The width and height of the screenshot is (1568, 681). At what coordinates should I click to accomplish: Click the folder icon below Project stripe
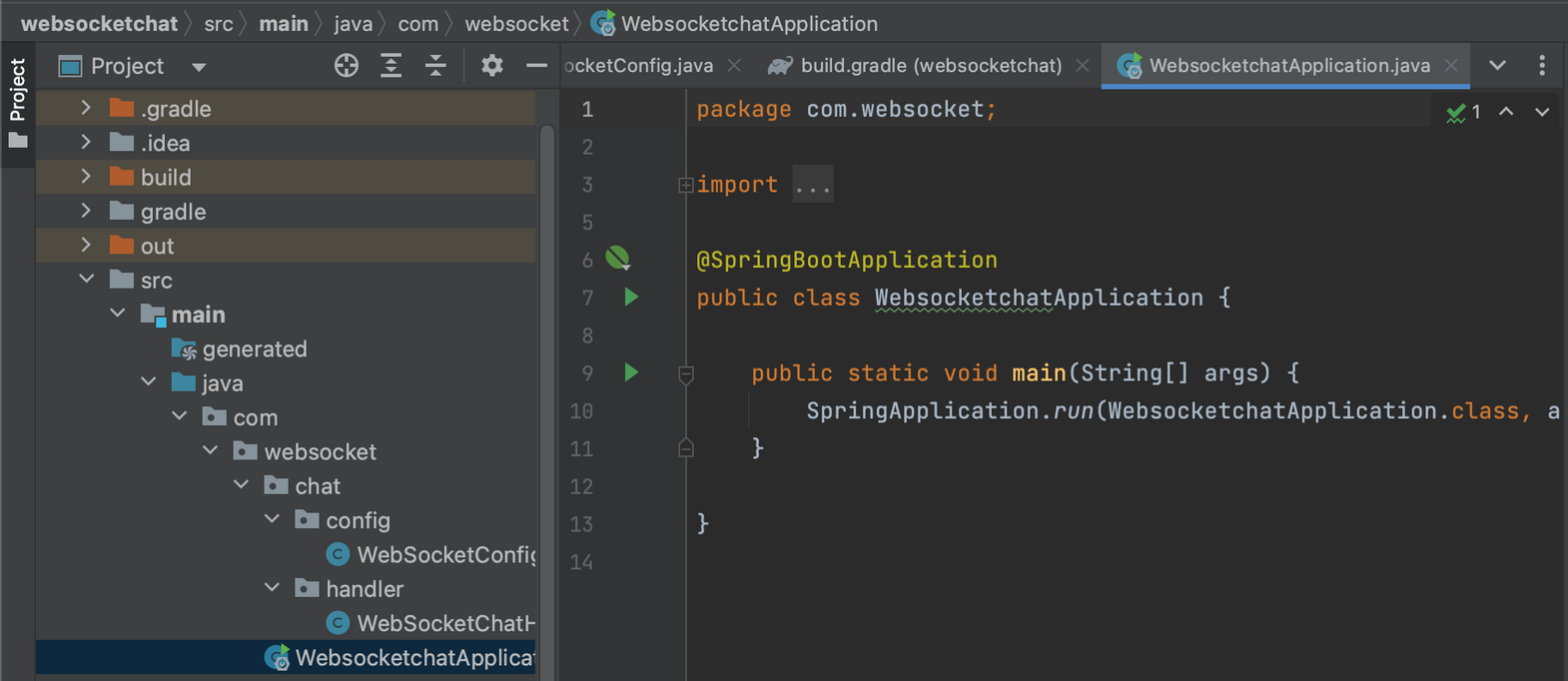coord(18,141)
